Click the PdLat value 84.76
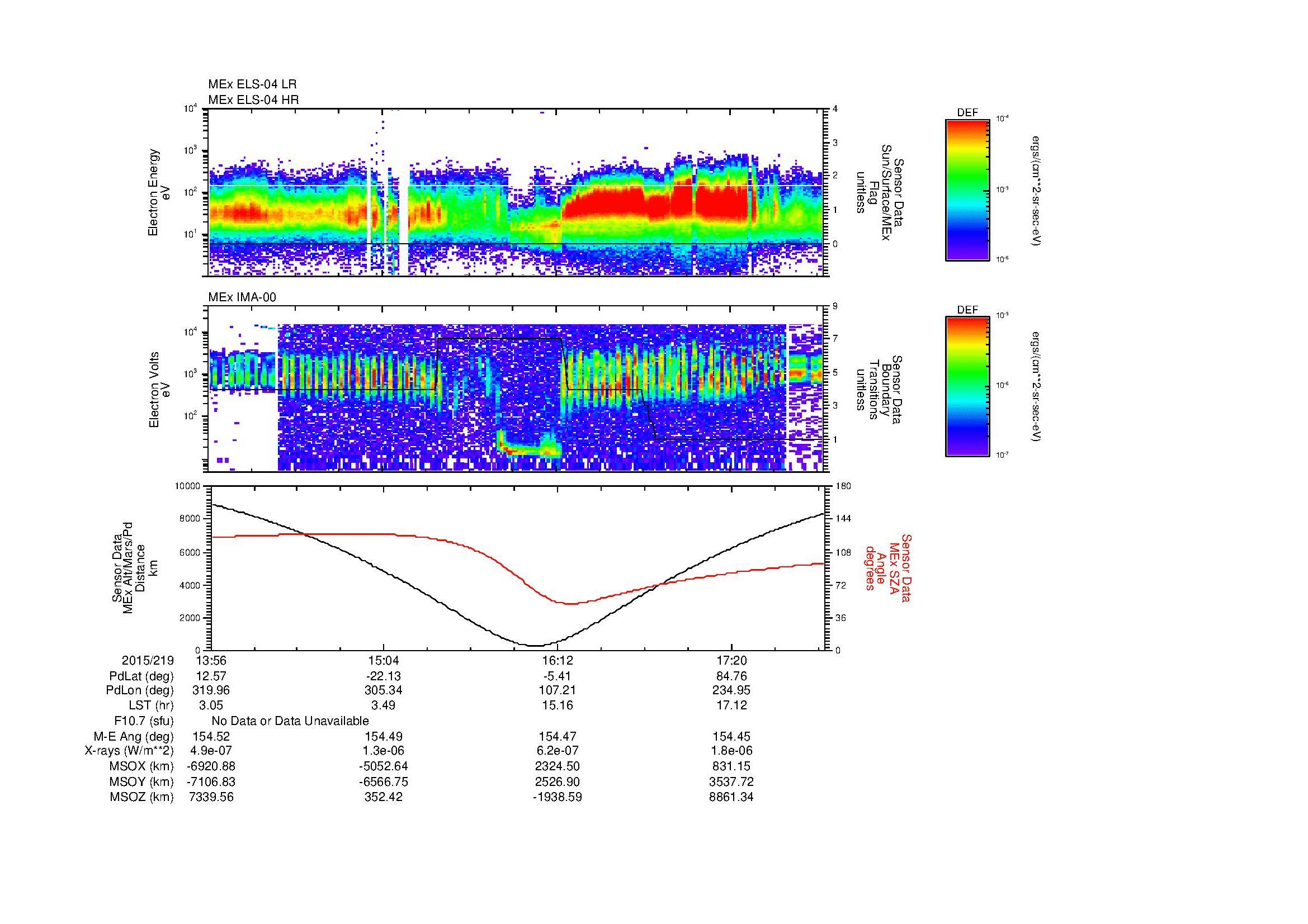Screen dimensions: 1308x924 pyautogui.click(x=731, y=676)
